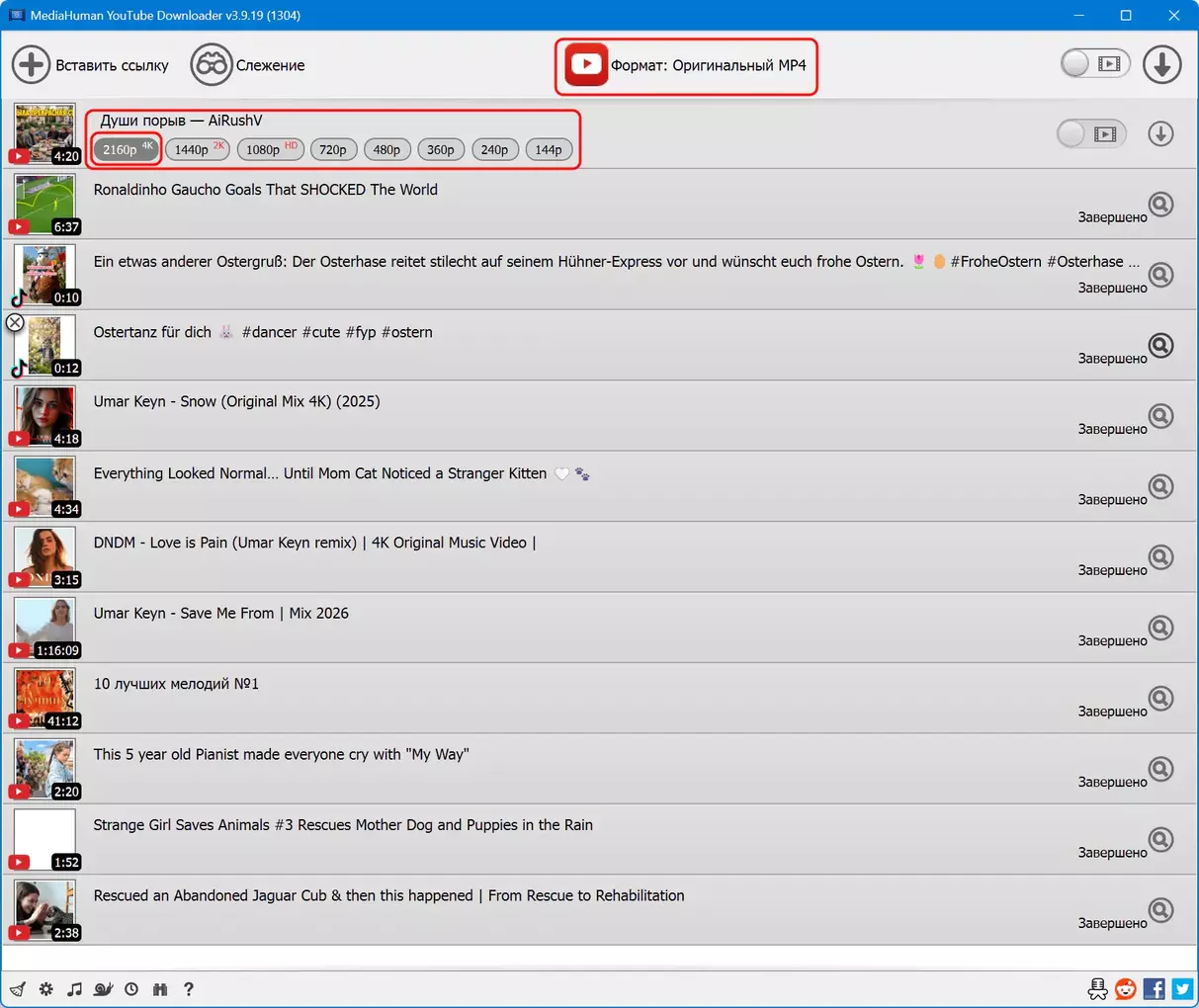Download the Души порыв video using its arrow
1199x1008 pixels.
1160,133
